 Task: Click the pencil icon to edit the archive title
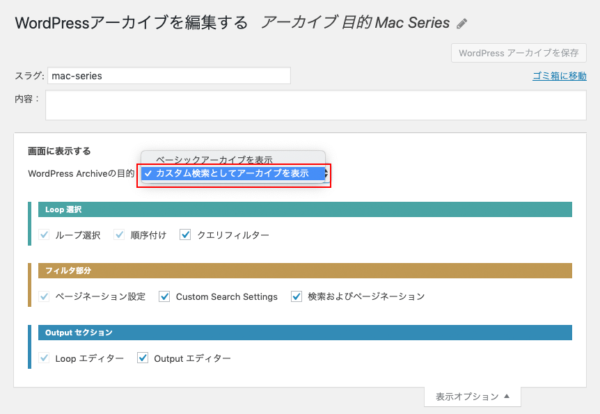pos(462,24)
